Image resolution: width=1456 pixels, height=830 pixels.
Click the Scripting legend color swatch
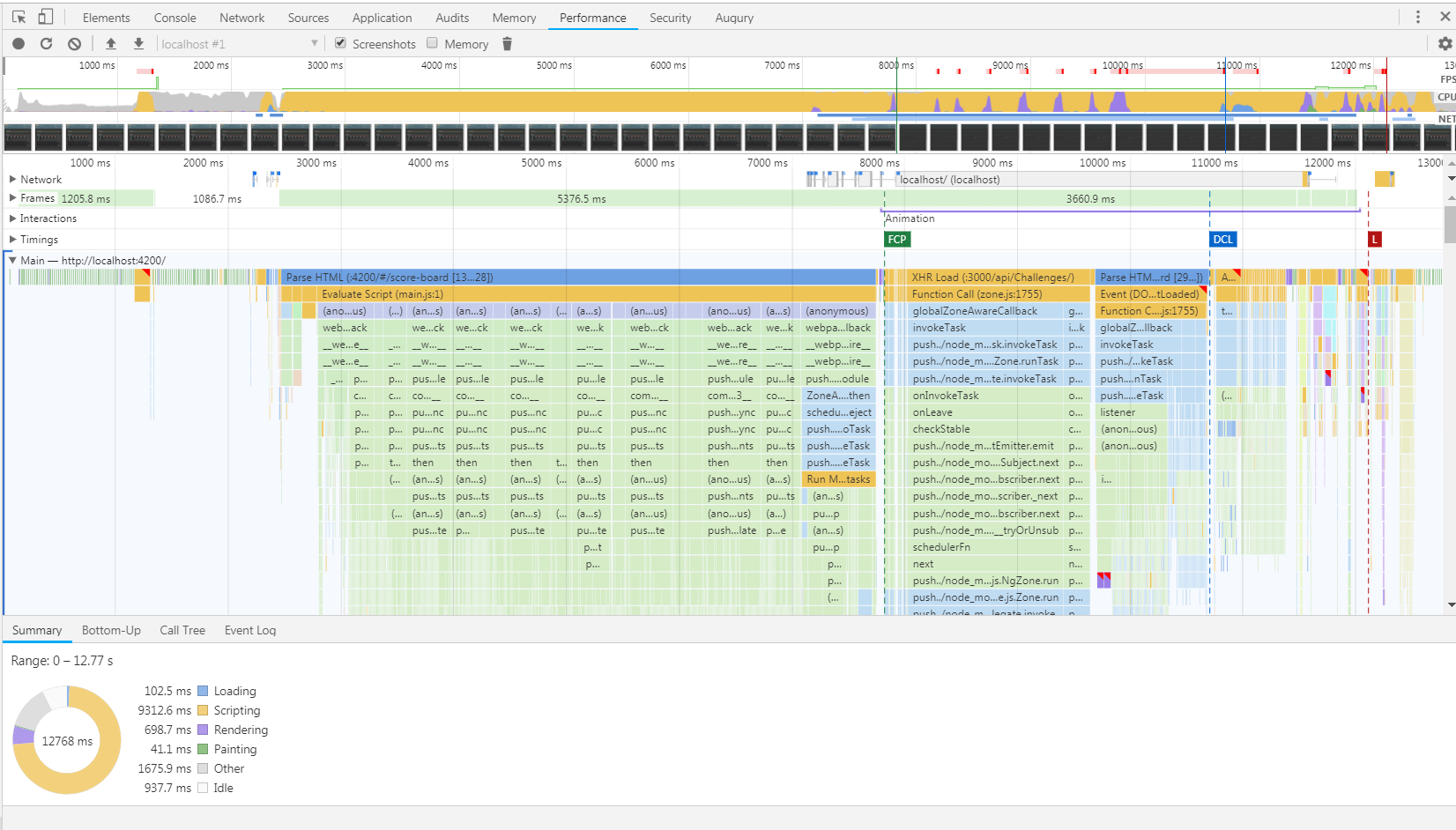point(203,710)
